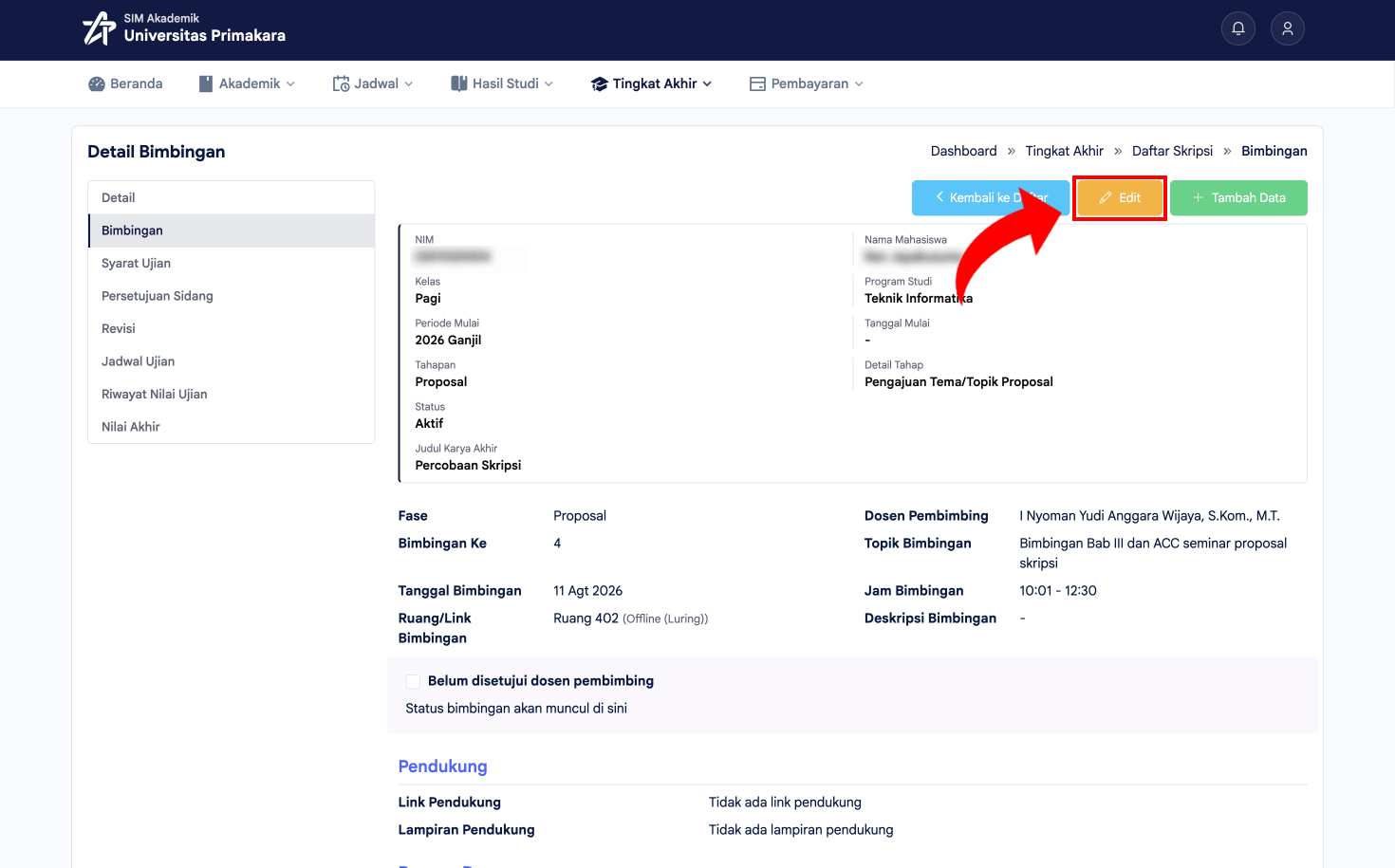
Task: Click the Edit button
Action: 1120,197
